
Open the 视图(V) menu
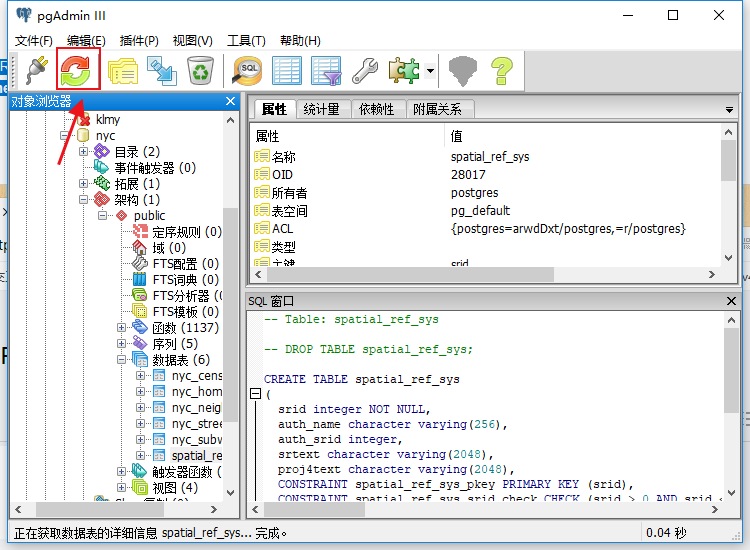[192, 41]
